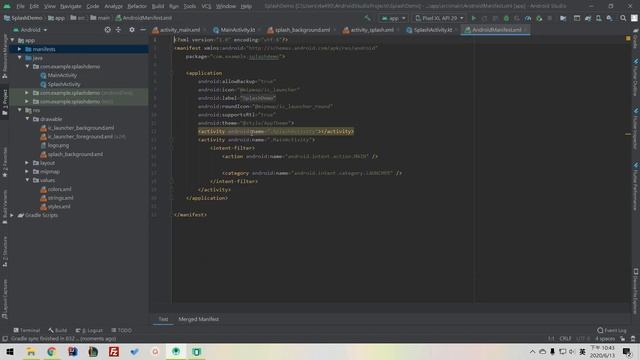Click the 4 spaces indent indicator
The width and height of the screenshot is (640, 360).
coord(605,339)
